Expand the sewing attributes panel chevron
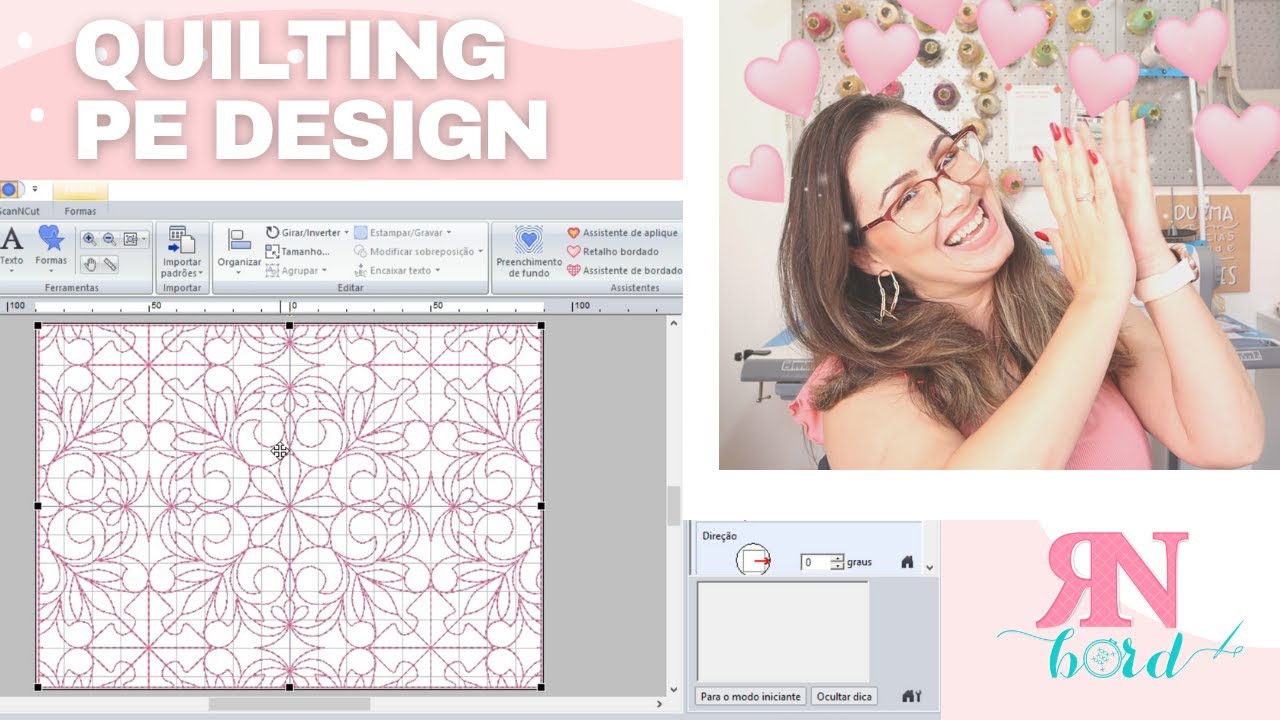 point(930,567)
